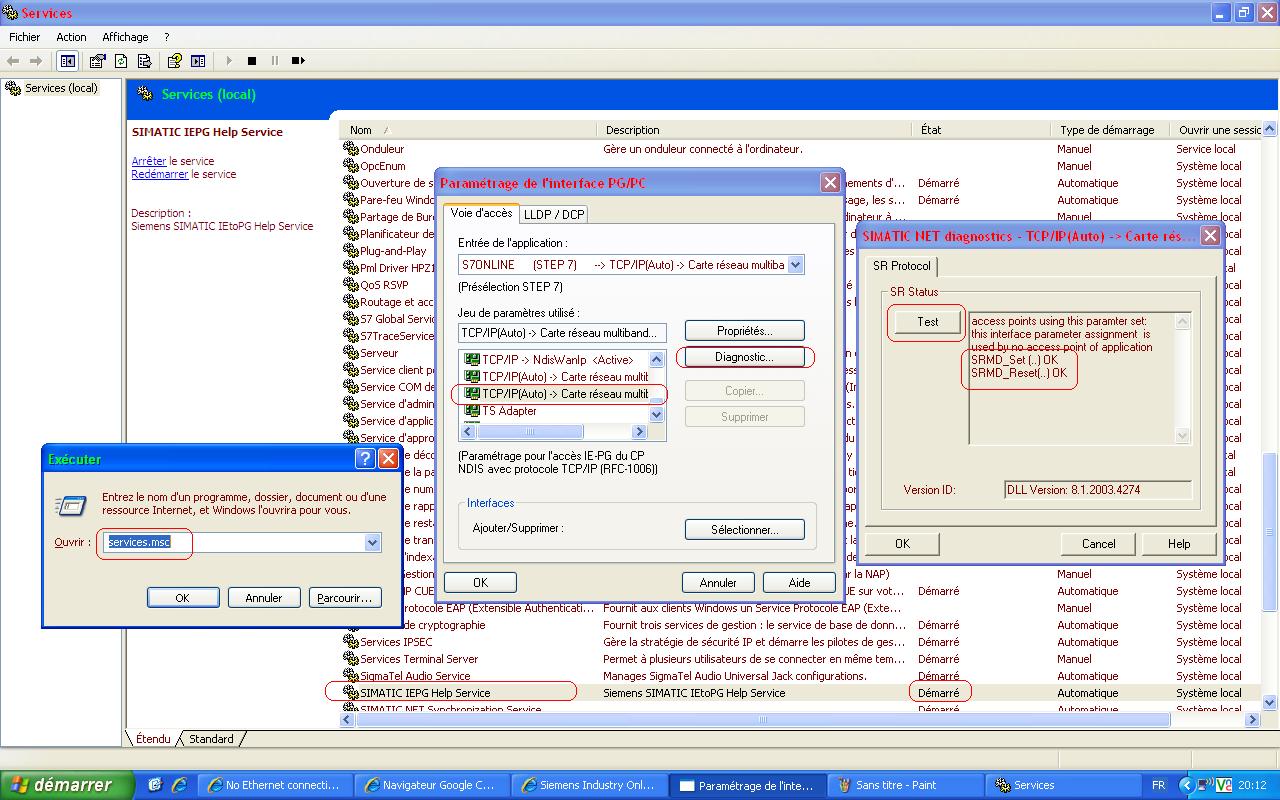Click the Back arrow in Services toolbar
Viewport: 1280px width, 800px height.
coord(14,61)
